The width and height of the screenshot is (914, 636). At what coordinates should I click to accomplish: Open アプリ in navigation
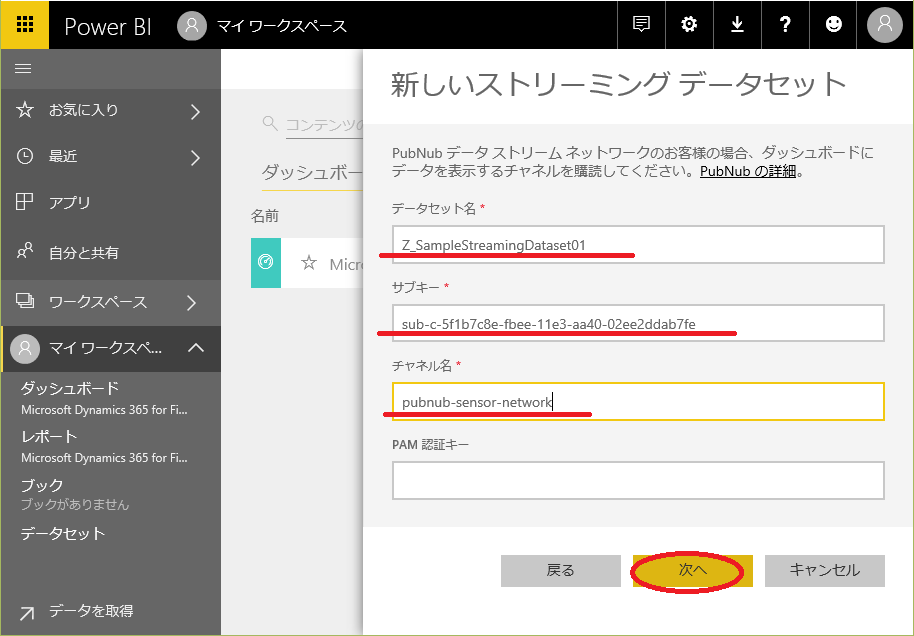pos(70,202)
